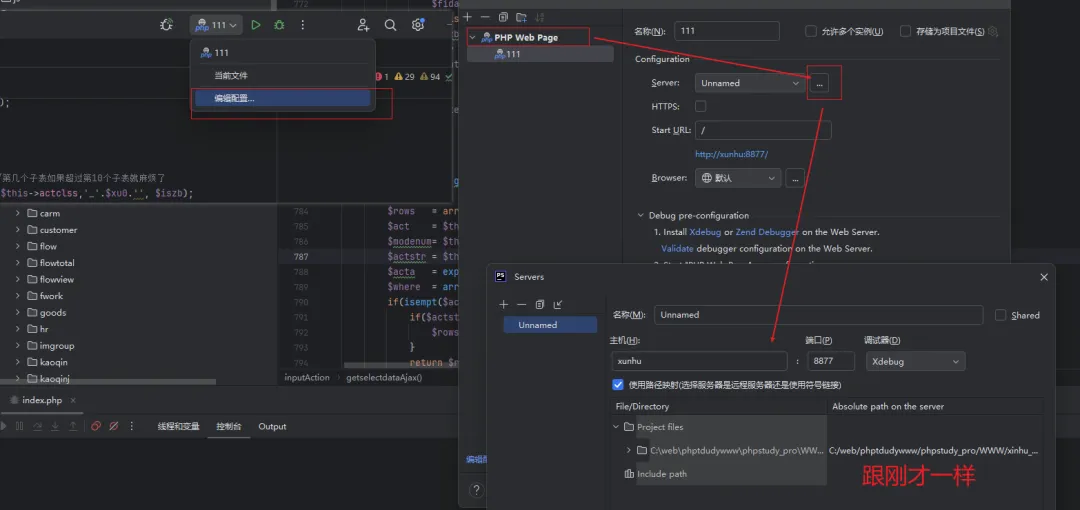The height and width of the screenshot is (510, 1080).
Task: Open more actions menu beside debug button
Action: [302, 25]
